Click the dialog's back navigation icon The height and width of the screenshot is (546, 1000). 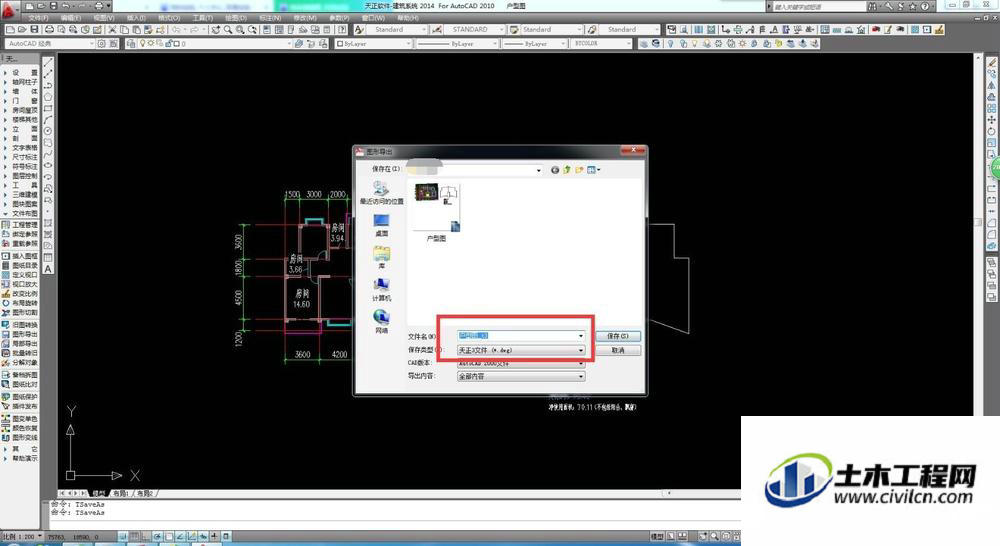tap(555, 170)
